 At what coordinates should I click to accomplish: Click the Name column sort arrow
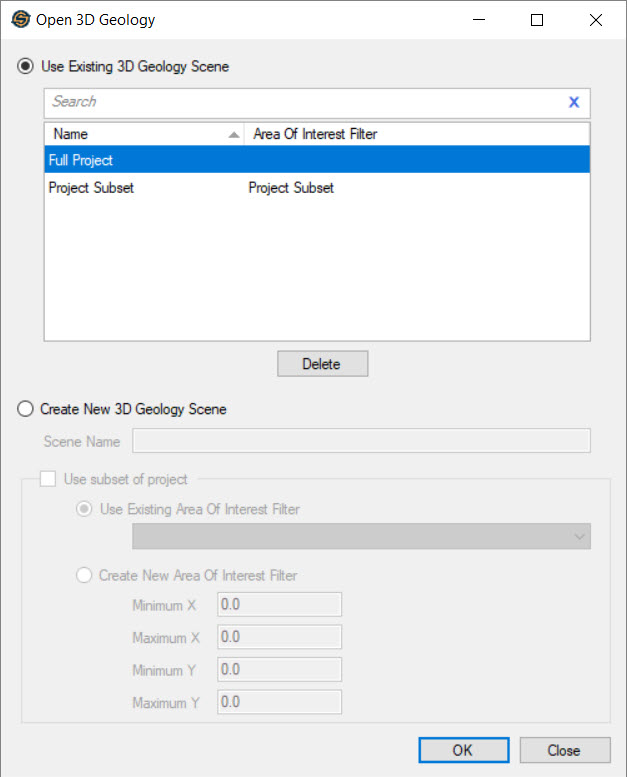(x=234, y=134)
